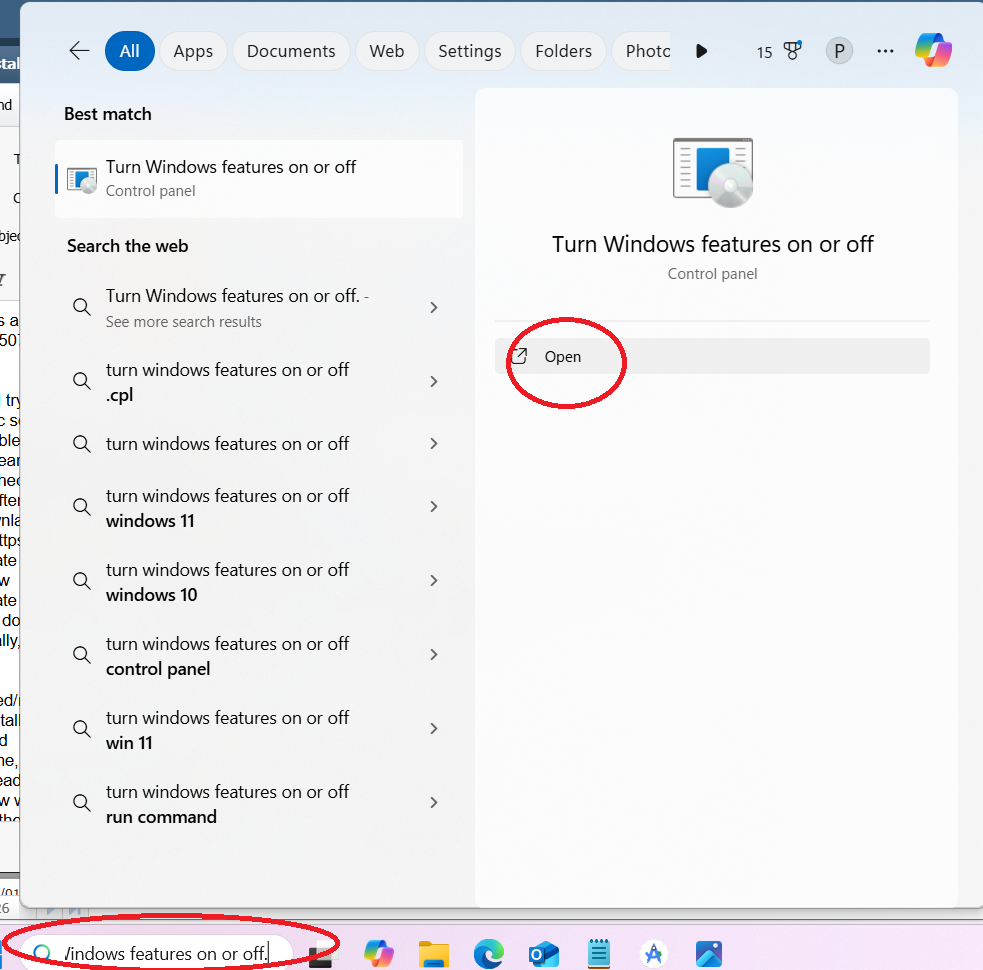Open the three-dot more options menu
The height and width of the screenshot is (970, 983).
click(x=885, y=51)
